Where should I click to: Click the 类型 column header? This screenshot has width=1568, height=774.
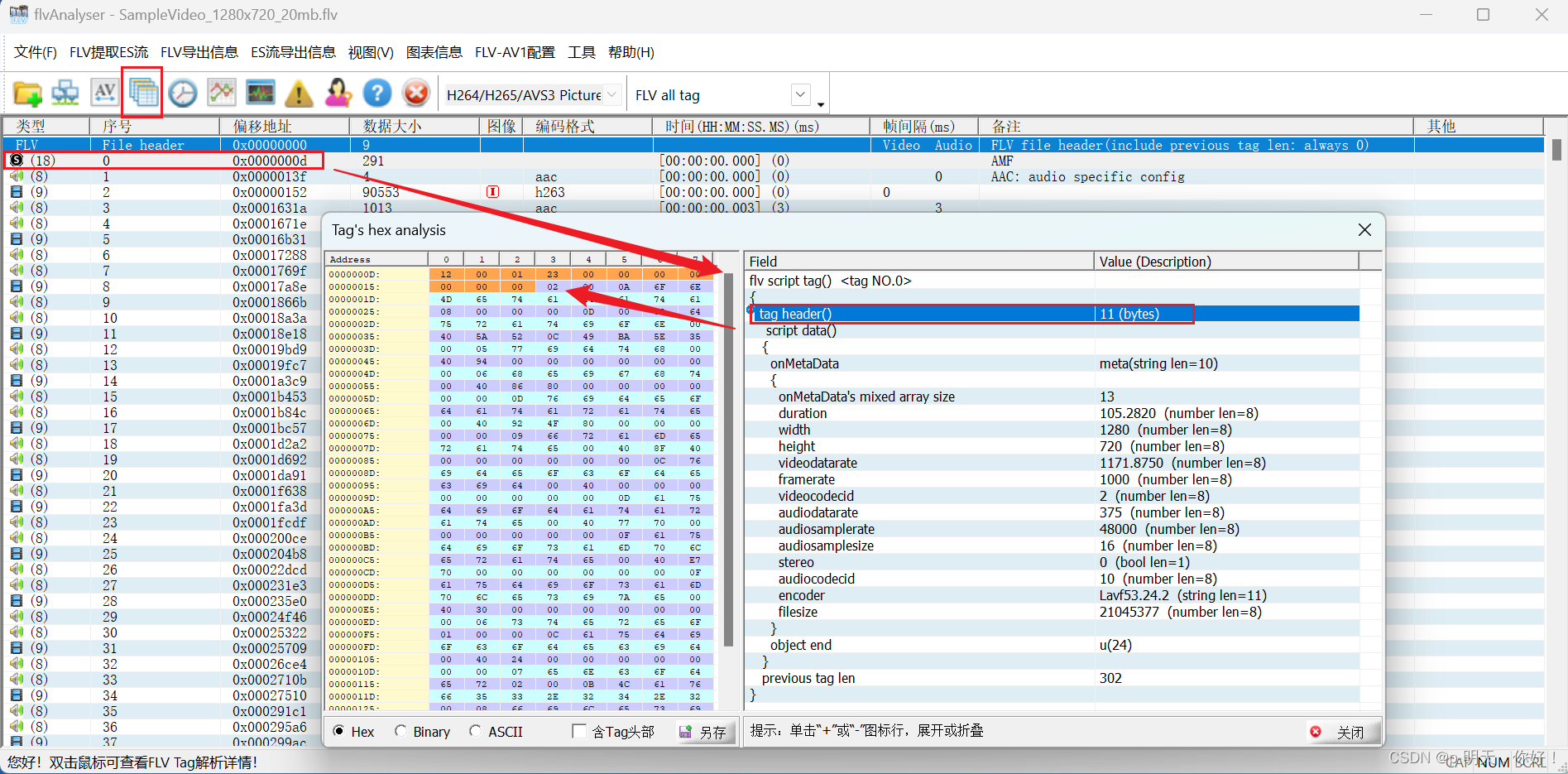click(47, 126)
